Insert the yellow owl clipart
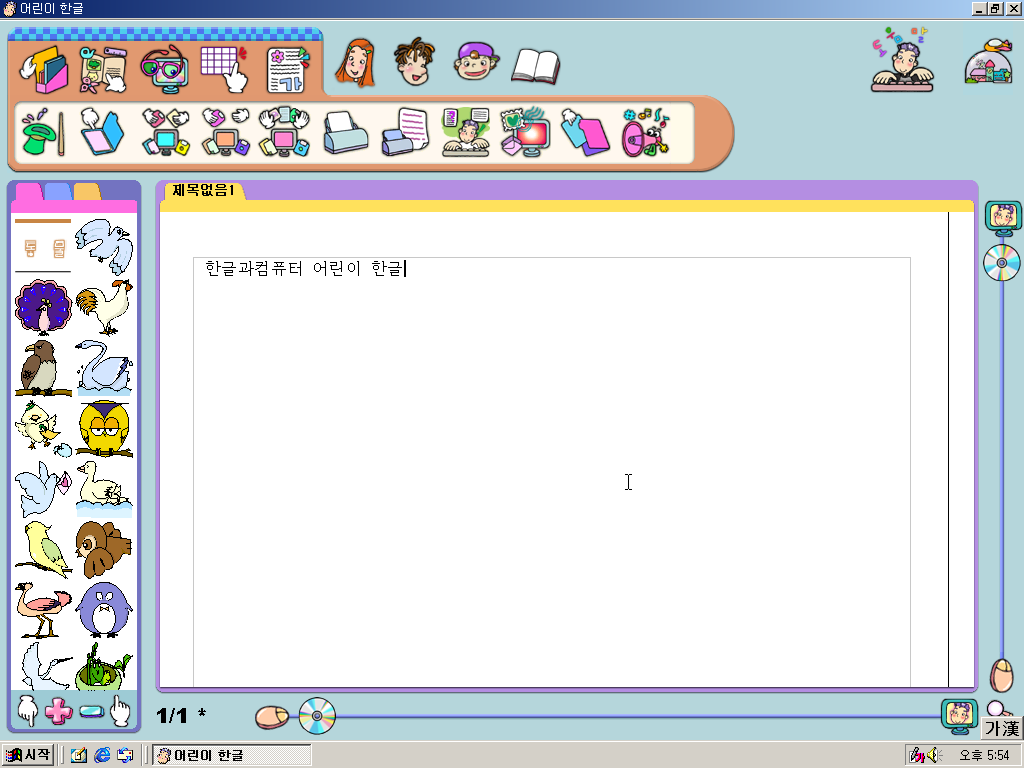 tap(104, 428)
